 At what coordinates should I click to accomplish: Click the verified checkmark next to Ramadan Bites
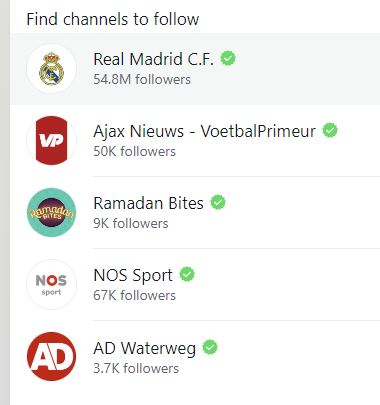coord(218,202)
